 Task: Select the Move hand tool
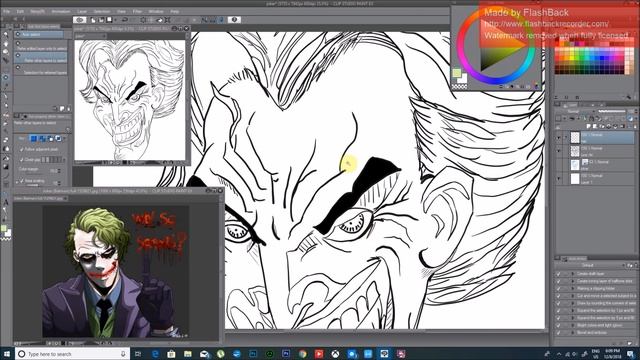[6, 43]
